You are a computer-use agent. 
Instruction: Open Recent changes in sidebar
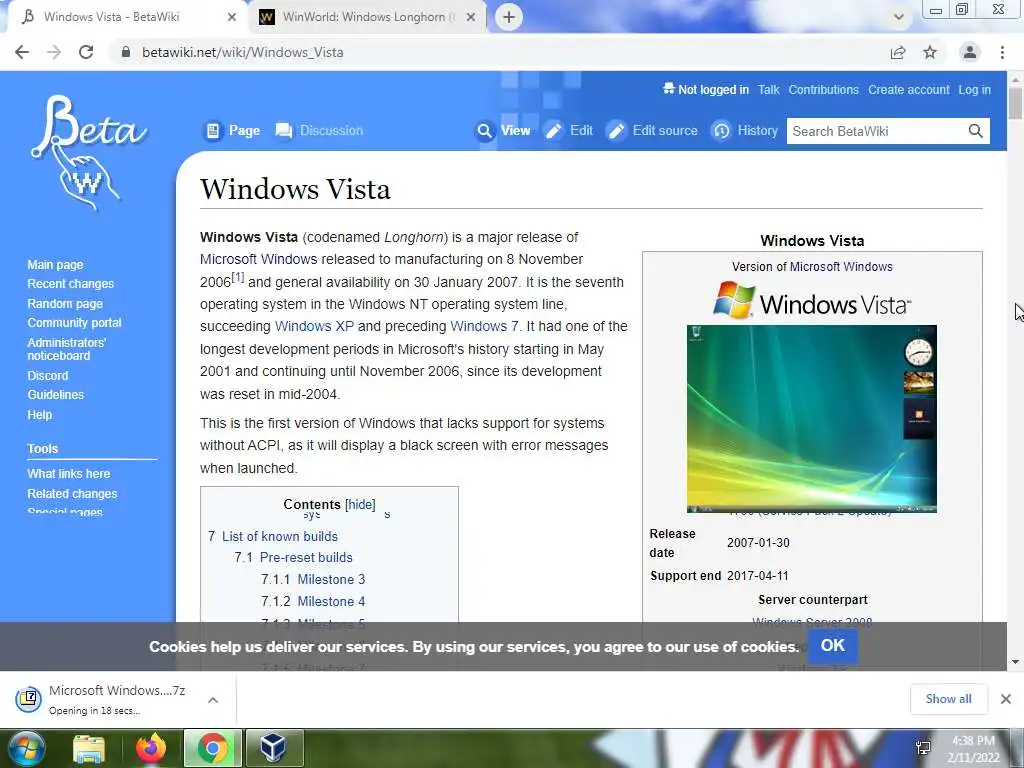[x=71, y=284]
